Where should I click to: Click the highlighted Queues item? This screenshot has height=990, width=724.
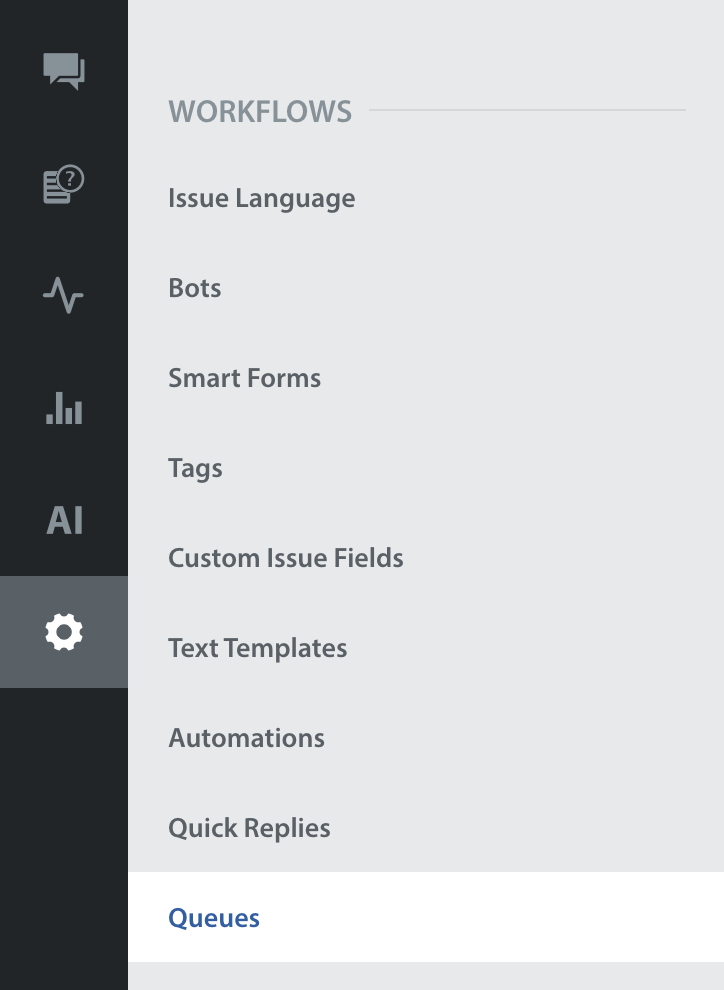tap(214, 918)
